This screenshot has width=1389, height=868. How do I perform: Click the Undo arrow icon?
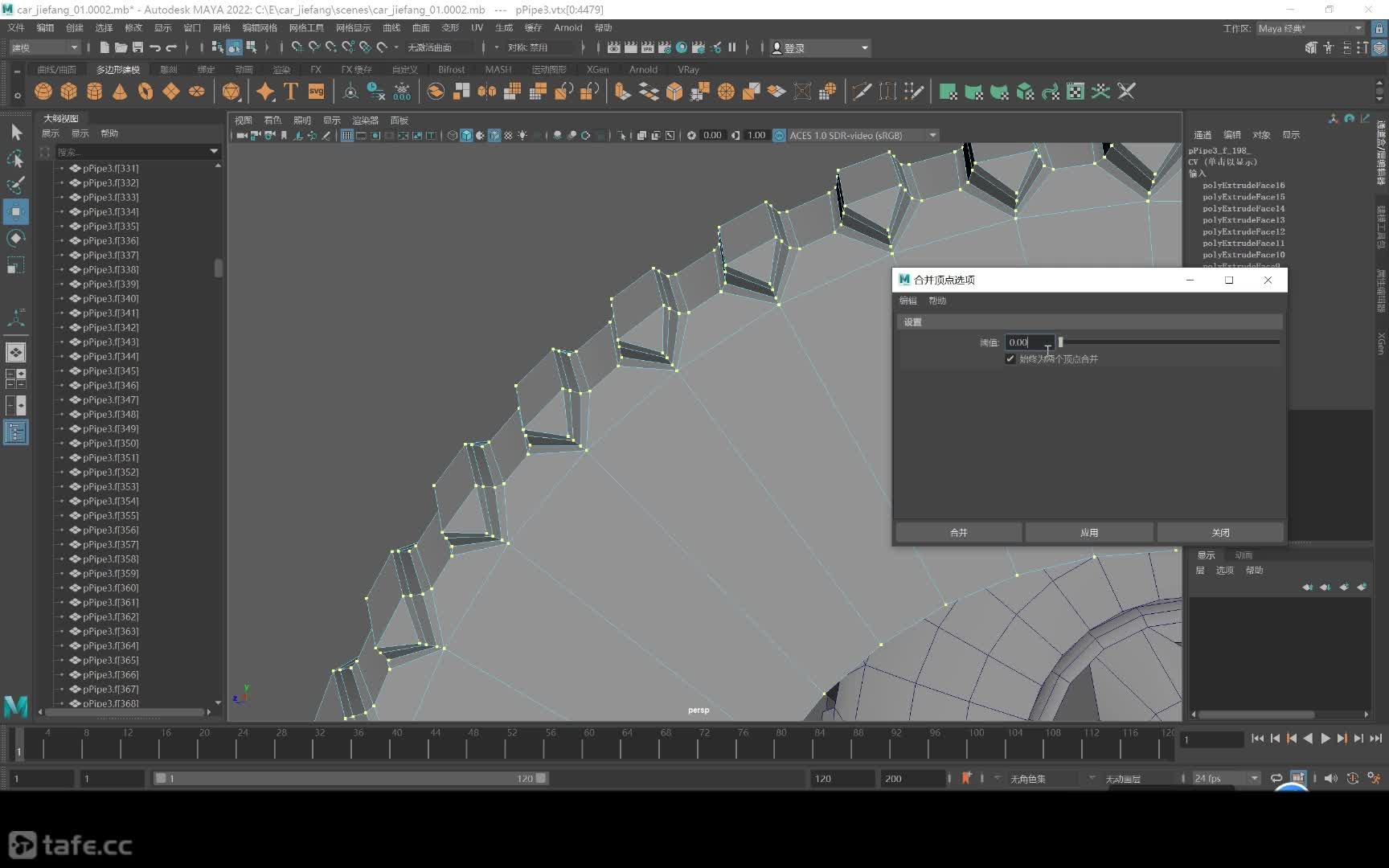point(154,47)
